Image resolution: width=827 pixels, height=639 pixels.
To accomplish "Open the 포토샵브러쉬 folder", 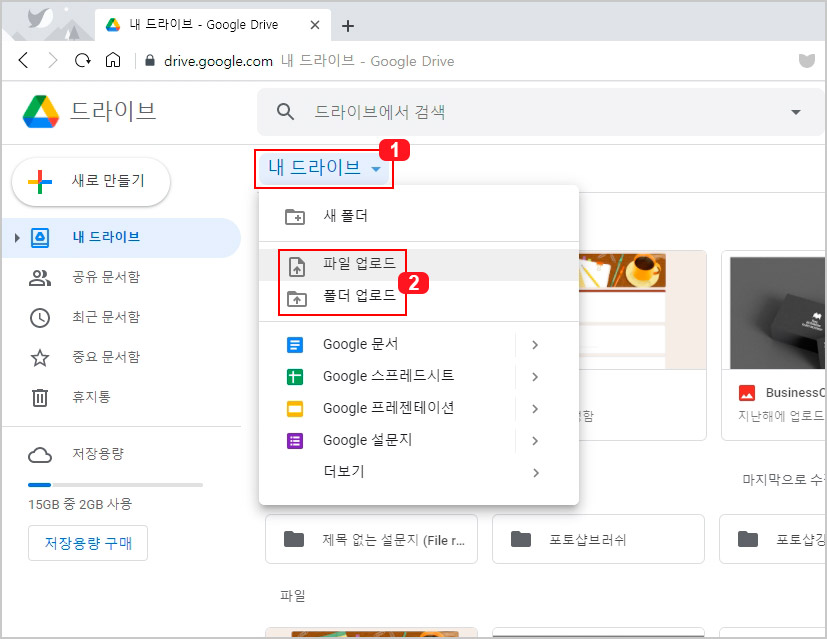I will tap(598, 539).
